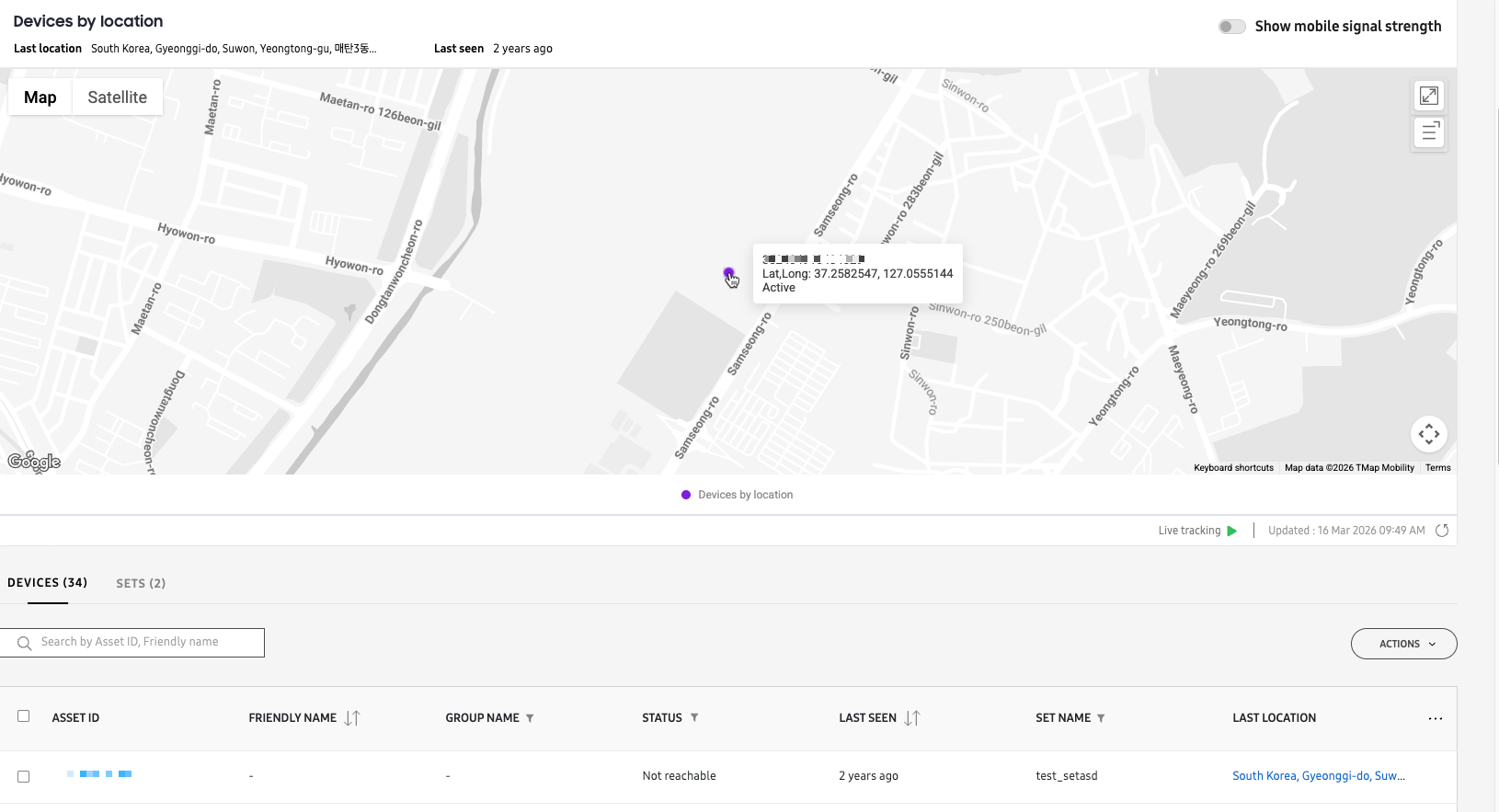
Task: Click the 'Active' status in map tooltip
Action: (778, 288)
